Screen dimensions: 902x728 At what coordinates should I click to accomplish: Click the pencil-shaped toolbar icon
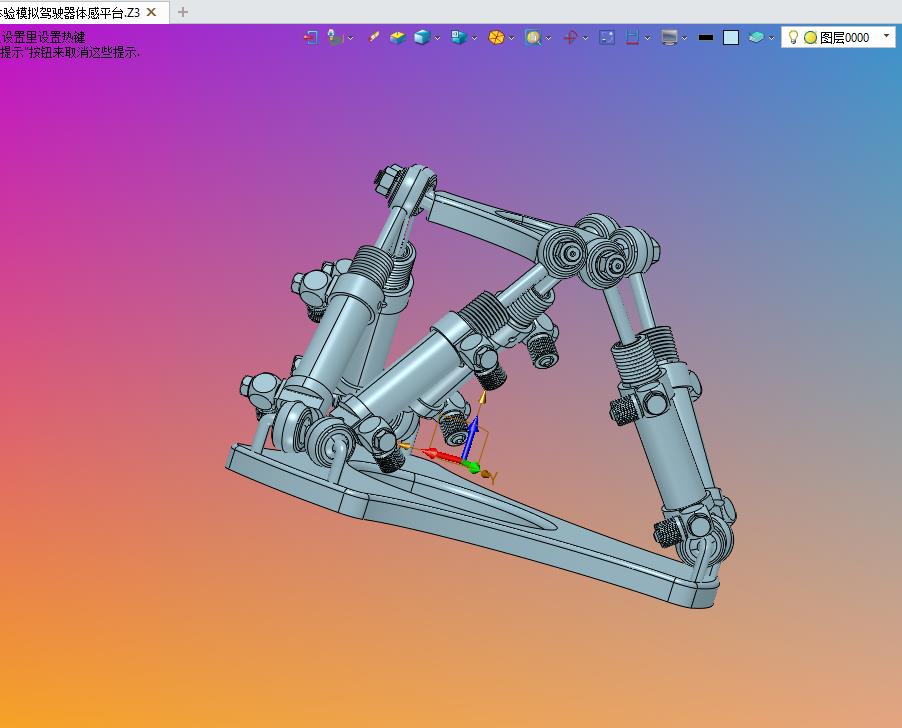pyautogui.click(x=374, y=37)
